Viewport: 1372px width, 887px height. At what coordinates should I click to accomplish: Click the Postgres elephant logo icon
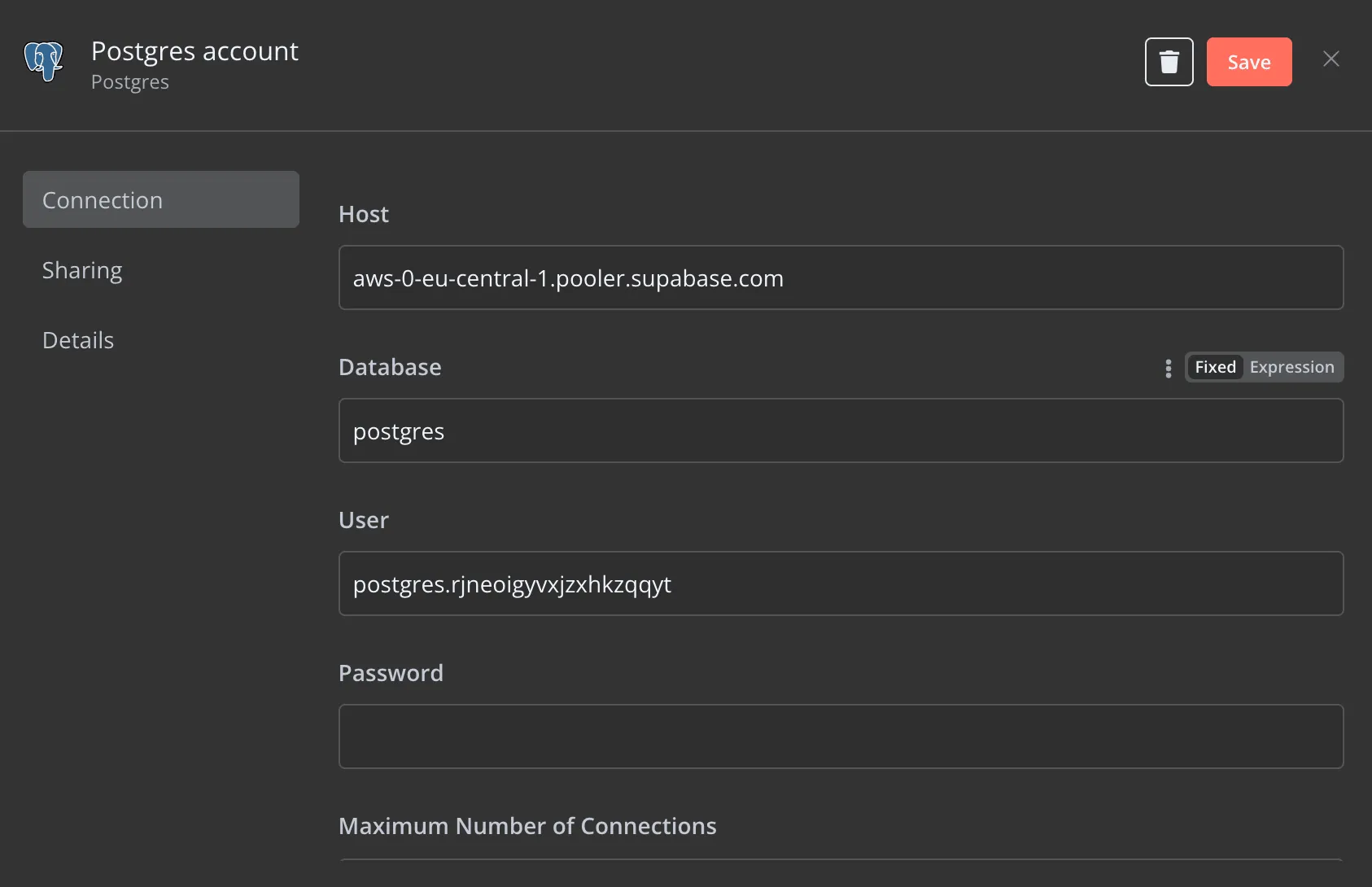point(44,62)
